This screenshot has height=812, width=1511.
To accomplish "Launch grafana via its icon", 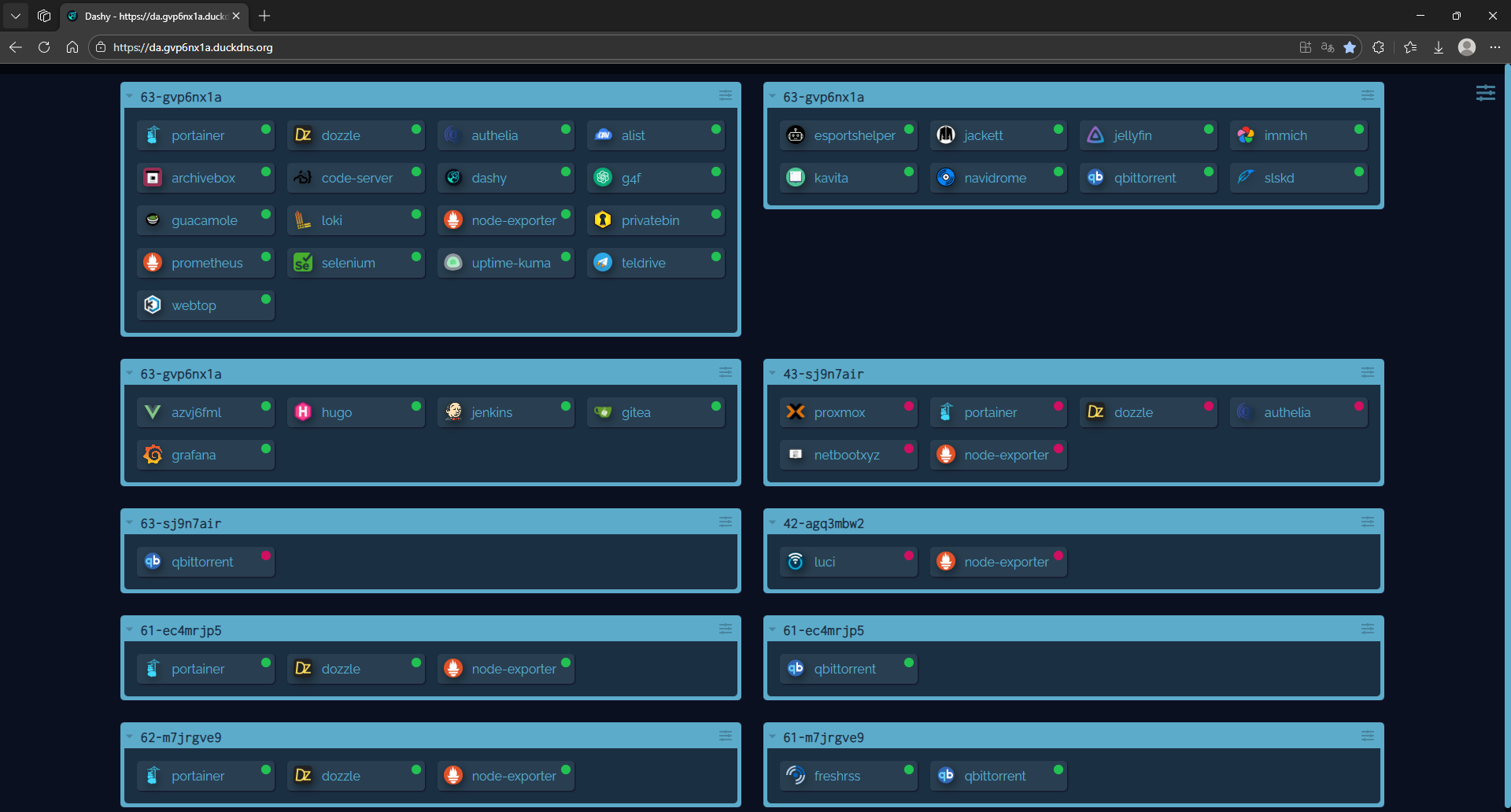I will pos(153,455).
